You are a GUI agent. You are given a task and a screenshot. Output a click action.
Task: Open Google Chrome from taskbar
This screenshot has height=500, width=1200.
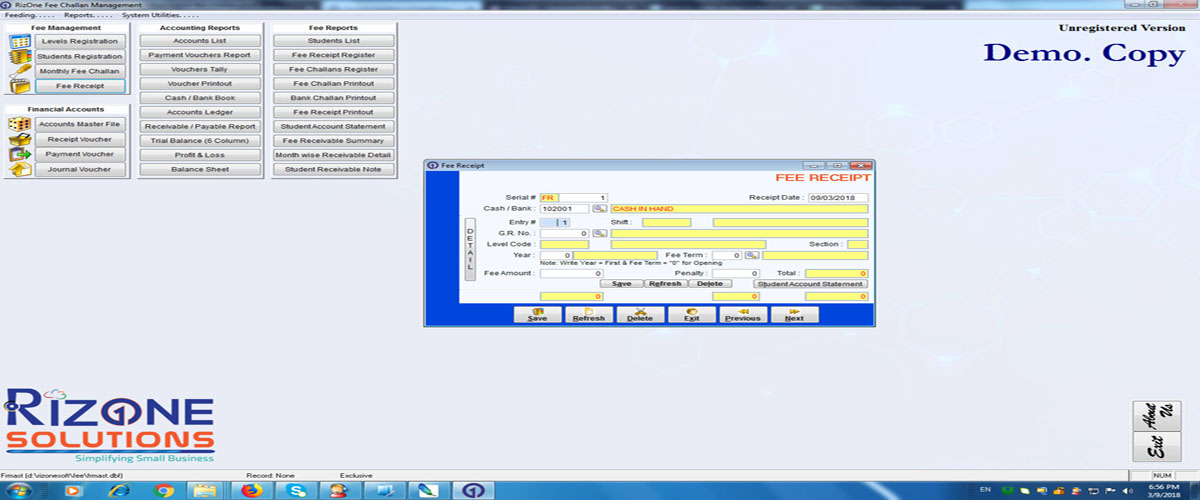pyautogui.click(x=165, y=490)
